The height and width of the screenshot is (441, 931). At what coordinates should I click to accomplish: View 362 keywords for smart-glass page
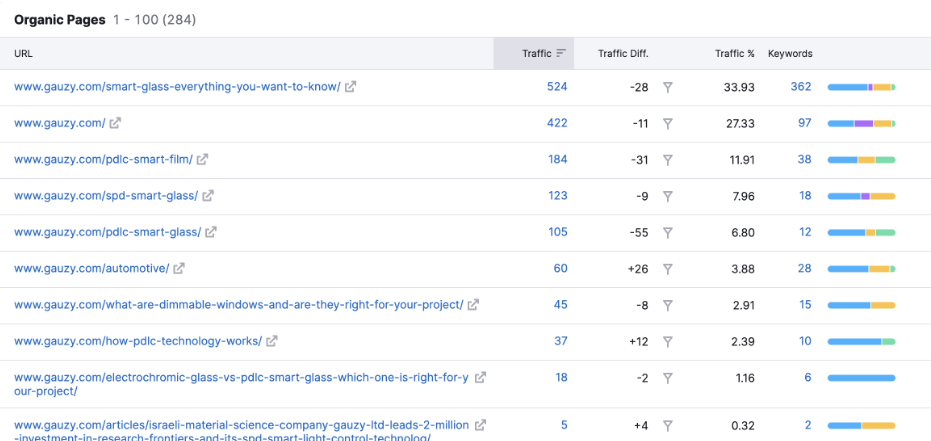pyautogui.click(x=800, y=87)
